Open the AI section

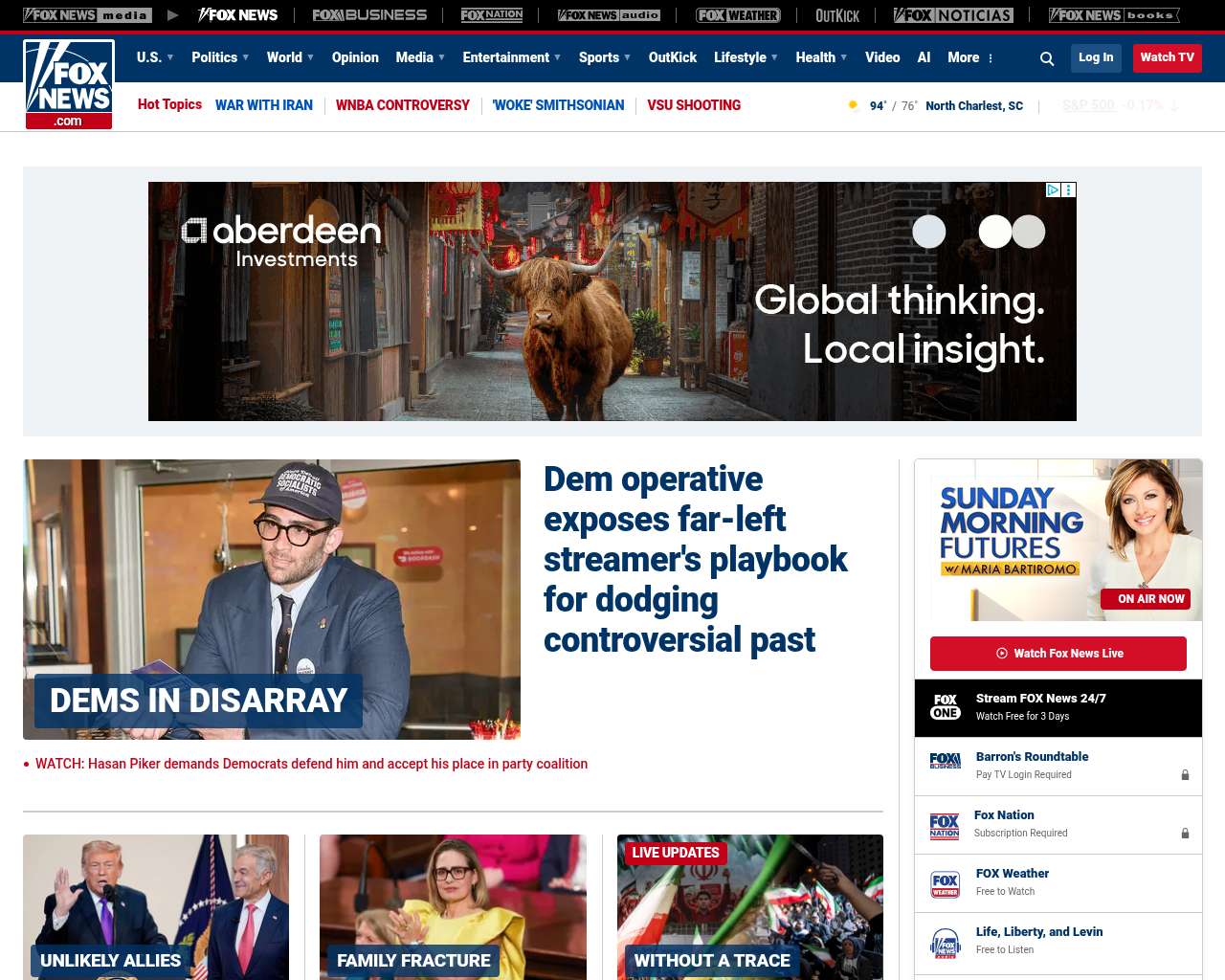[x=924, y=57]
